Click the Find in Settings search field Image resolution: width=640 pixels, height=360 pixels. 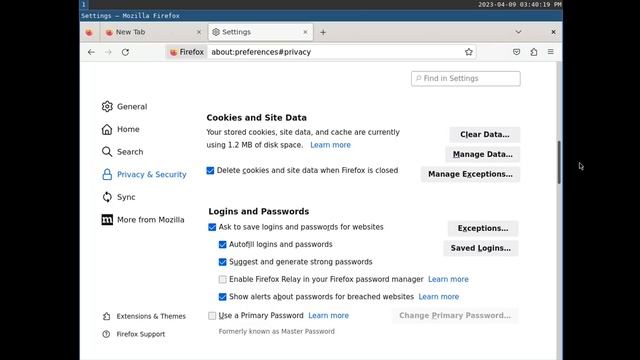click(466, 78)
